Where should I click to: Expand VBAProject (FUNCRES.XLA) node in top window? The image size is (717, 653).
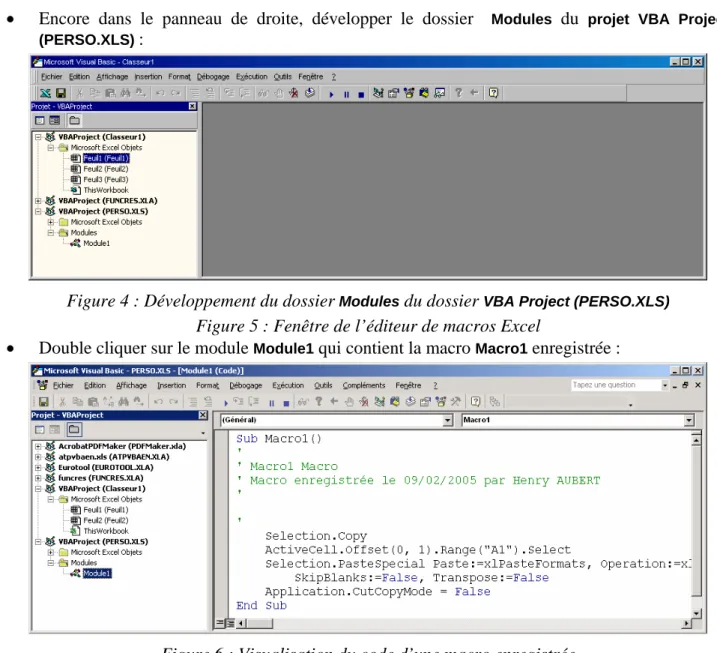point(38,201)
